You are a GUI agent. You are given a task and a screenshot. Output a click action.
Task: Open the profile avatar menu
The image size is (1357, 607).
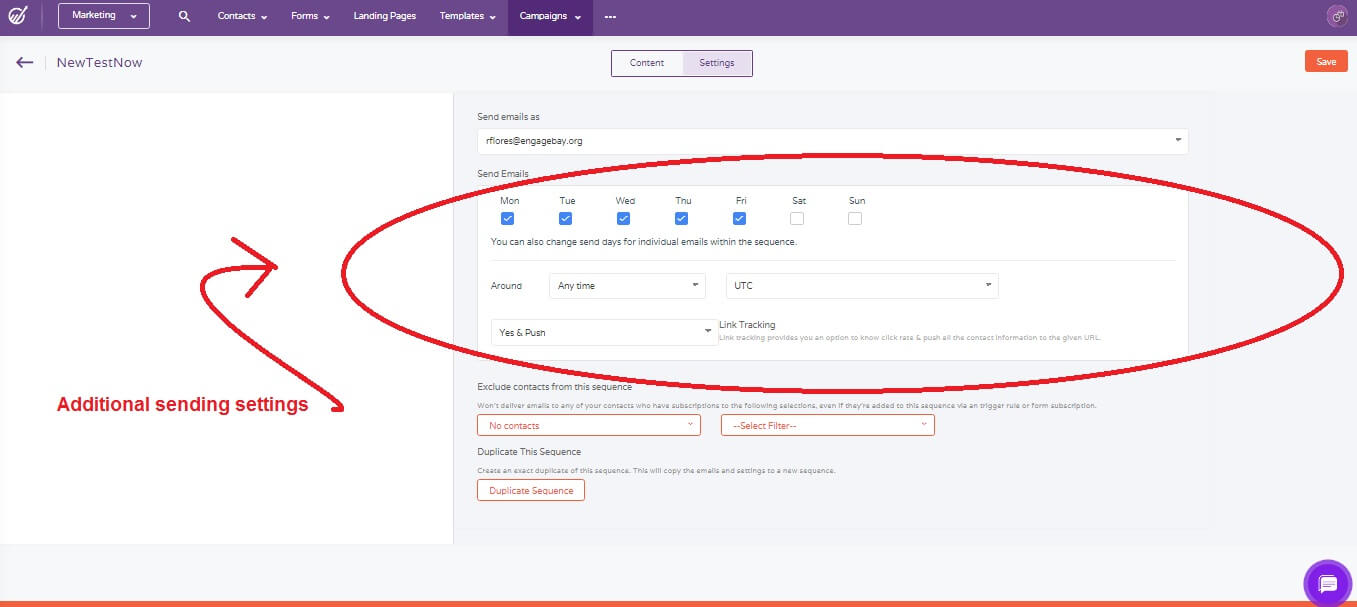(x=1336, y=16)
